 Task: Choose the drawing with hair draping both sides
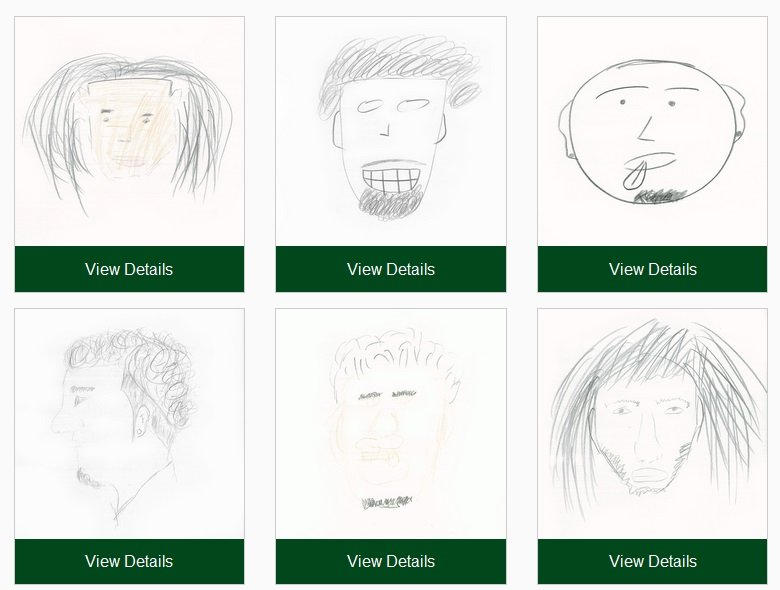[x=129, y=131]
